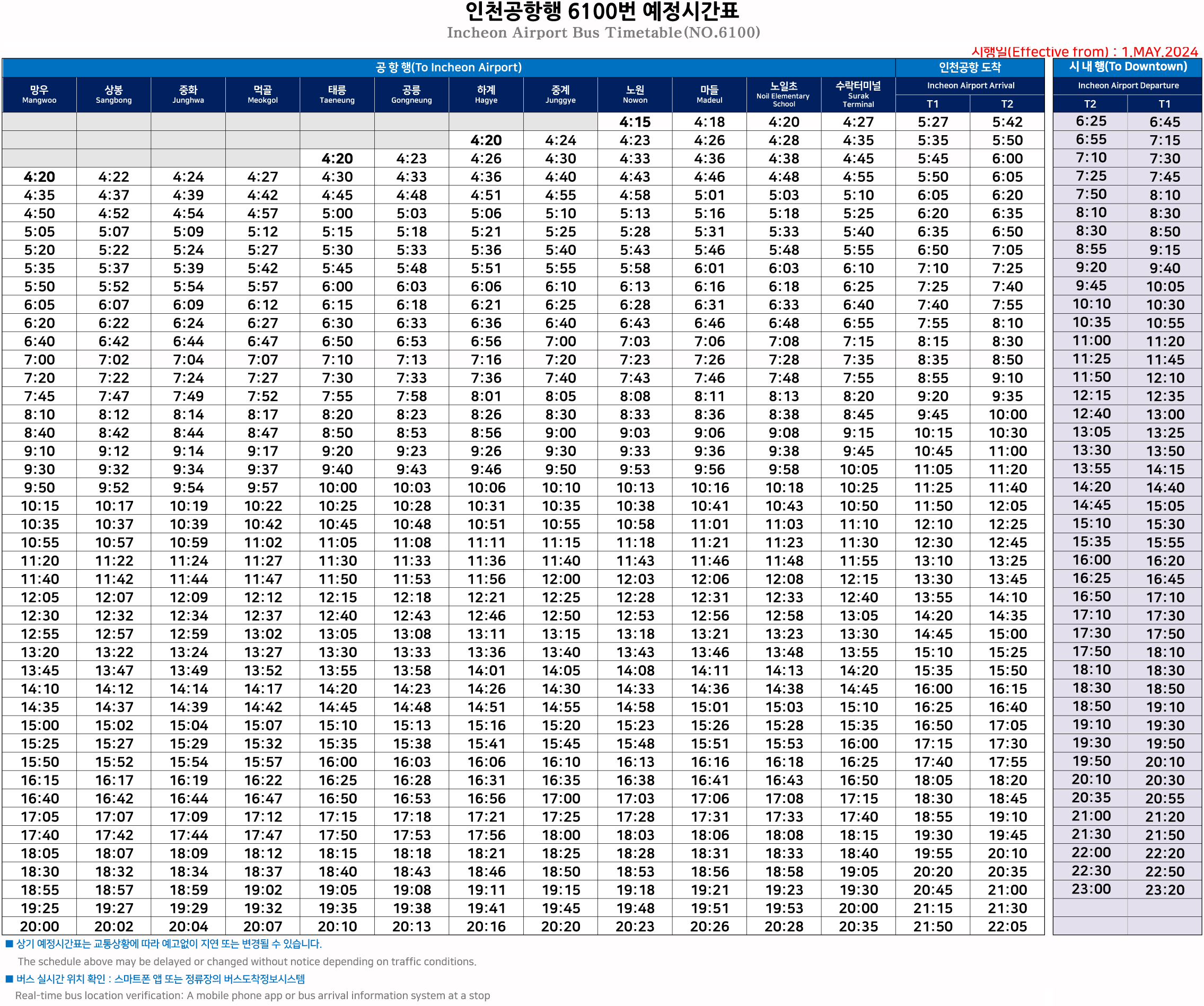This screenshot has width=1204, height=1006.
Task: Click 20:07 in the Meokgol column
Action: [262, 927]
